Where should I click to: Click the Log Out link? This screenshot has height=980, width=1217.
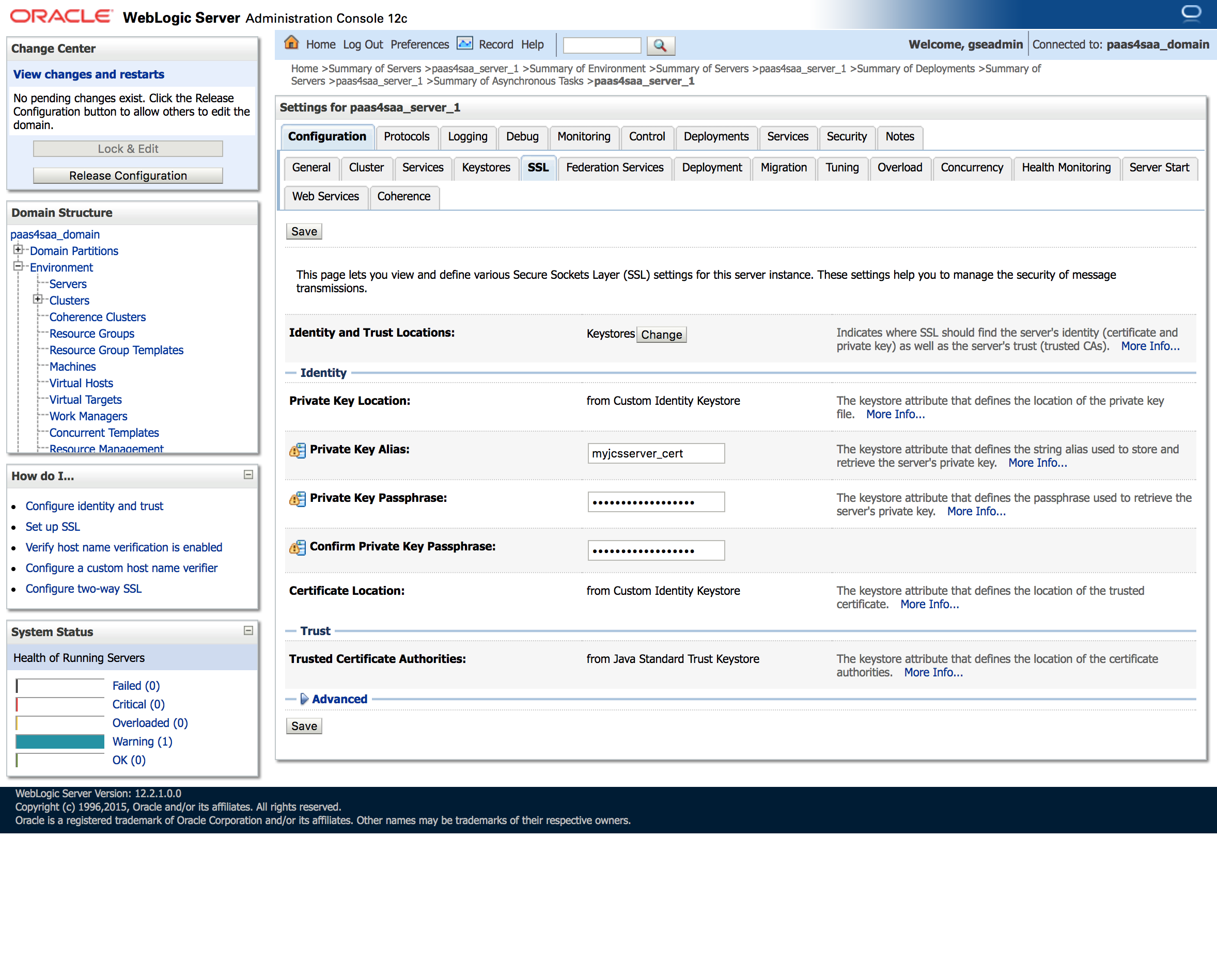pos(363,44)
